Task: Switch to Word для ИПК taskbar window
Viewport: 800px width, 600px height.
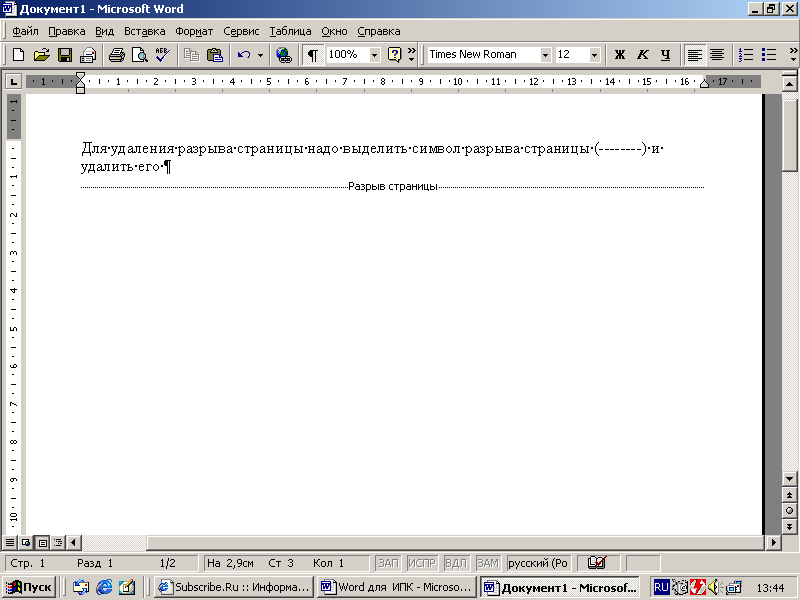Action: 396,587
